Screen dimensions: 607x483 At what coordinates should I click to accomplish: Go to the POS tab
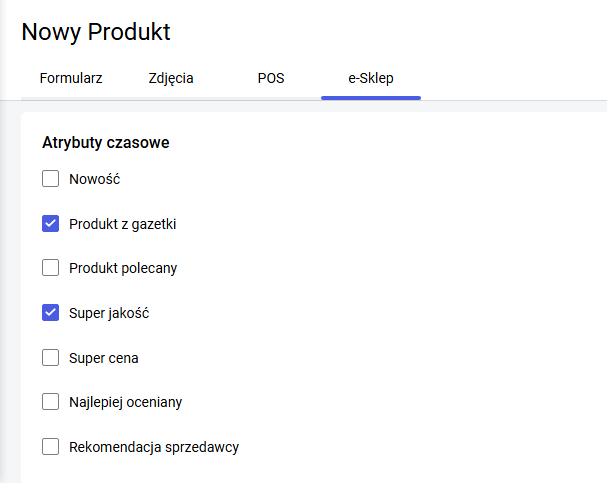(271, 78)
